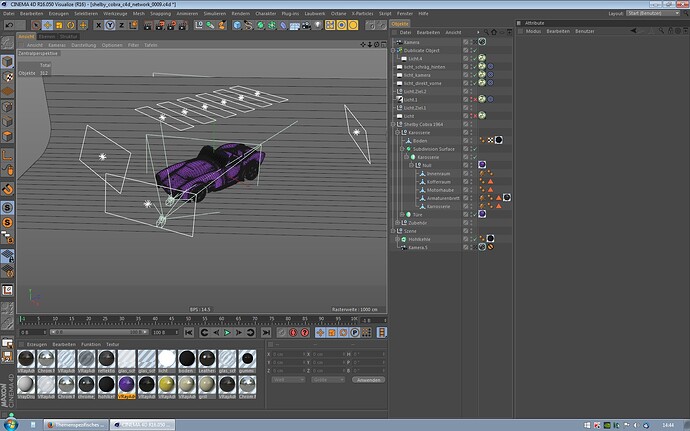
Task: Open Themenspezifisches window in Windows taskbar
Action: click(77, 425)
